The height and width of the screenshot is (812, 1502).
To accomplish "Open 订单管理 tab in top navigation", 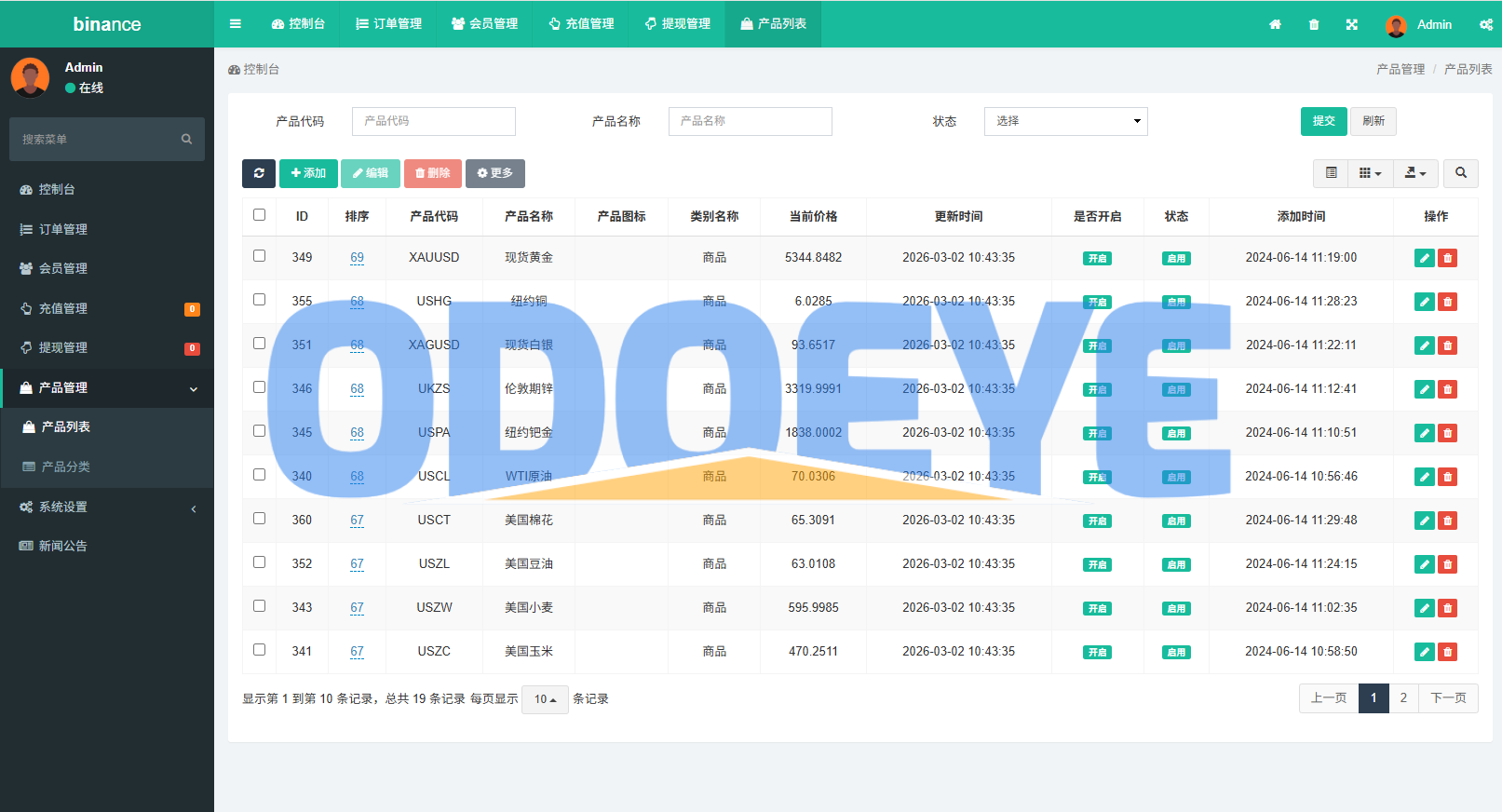I will tap(389, 24).
